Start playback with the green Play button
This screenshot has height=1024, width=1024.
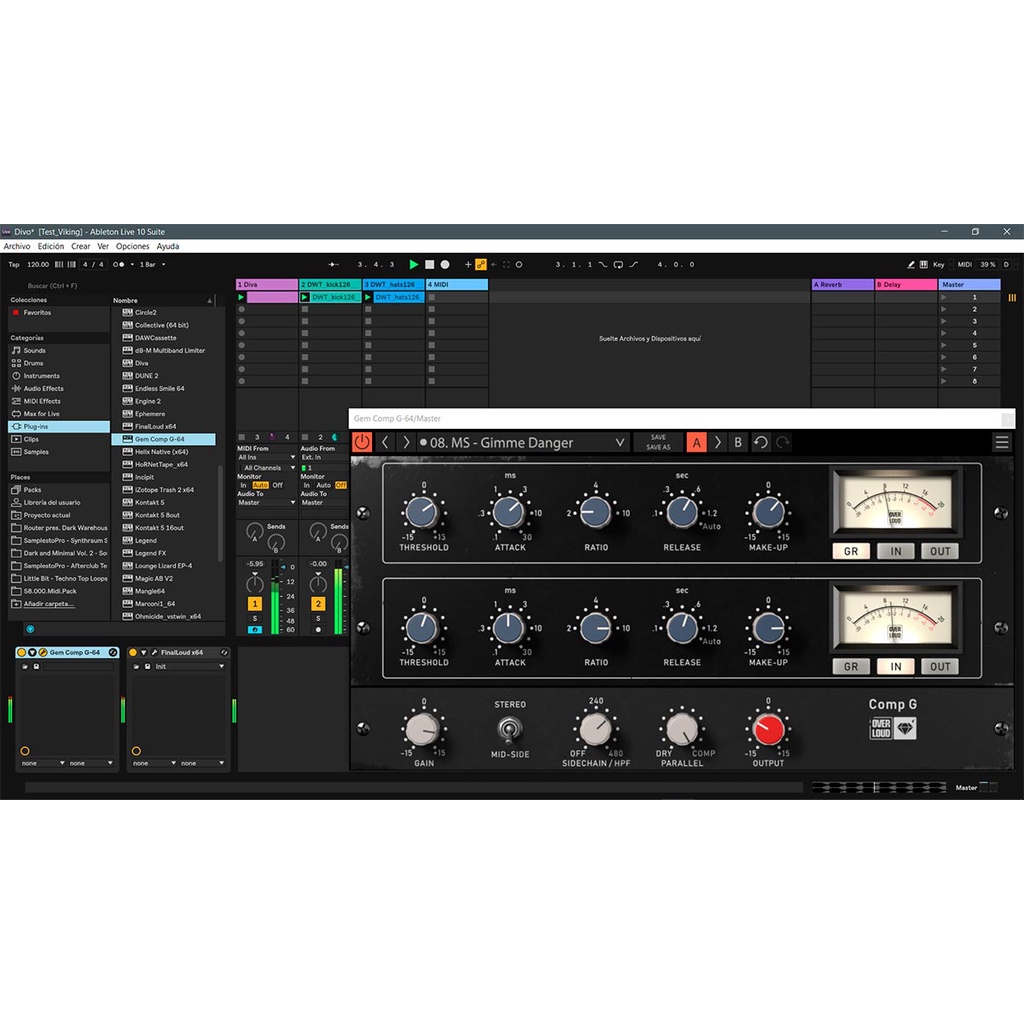click(x=413, y=264)
